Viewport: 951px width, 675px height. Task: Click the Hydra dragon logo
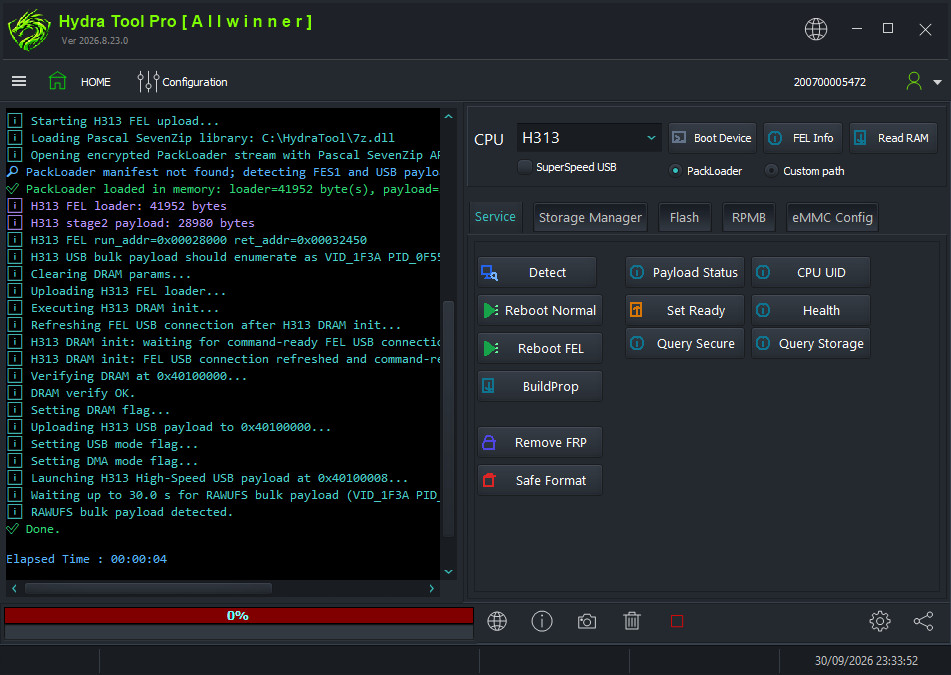[29, 30]
